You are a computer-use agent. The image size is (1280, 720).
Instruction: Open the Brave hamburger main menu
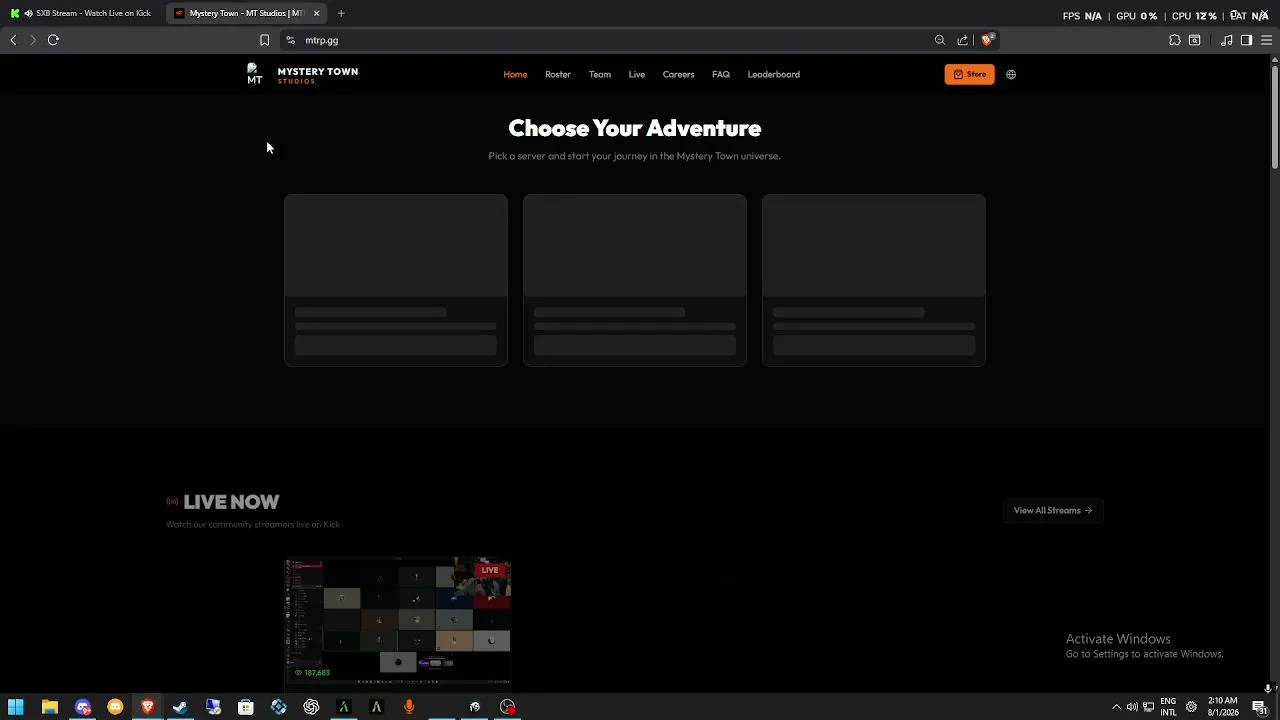click(x=1266, y=40)
